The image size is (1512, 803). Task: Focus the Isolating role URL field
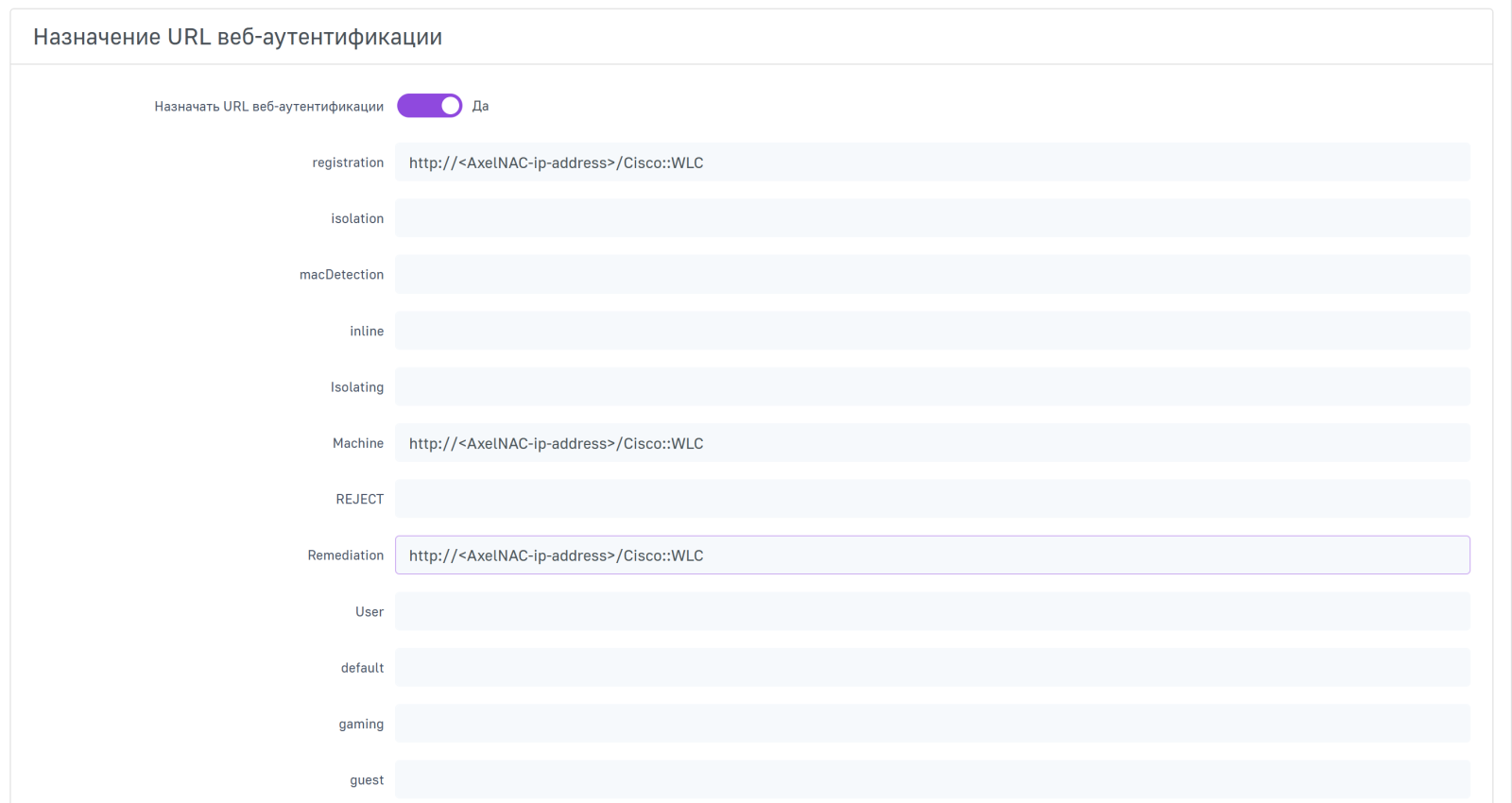(932, 387)
